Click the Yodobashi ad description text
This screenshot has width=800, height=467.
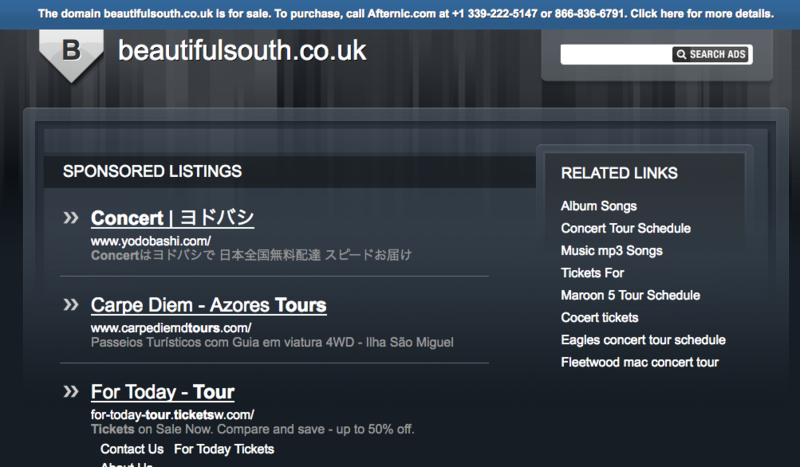(251, 255)
